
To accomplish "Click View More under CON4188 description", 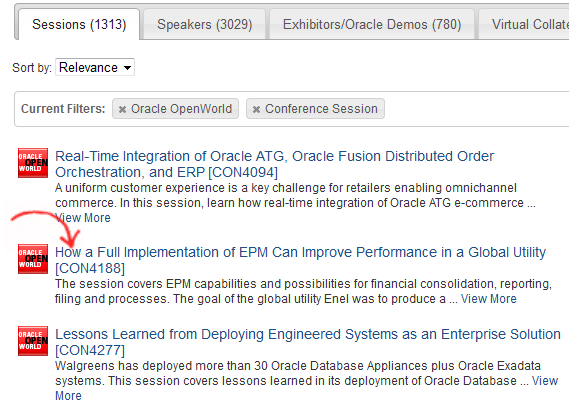I will 489,299.
